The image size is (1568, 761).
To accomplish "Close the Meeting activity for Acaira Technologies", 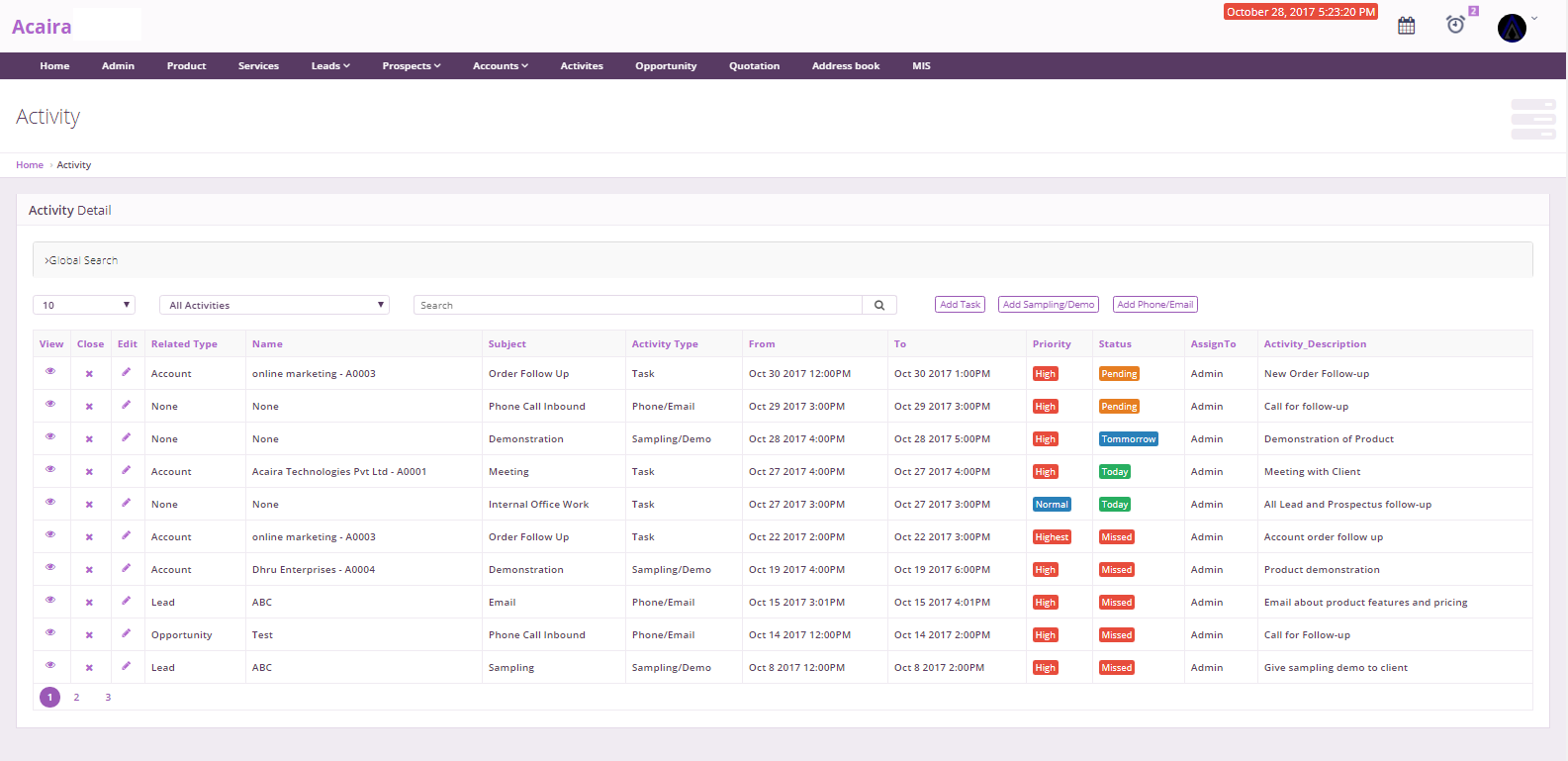I will click(89, 472).
